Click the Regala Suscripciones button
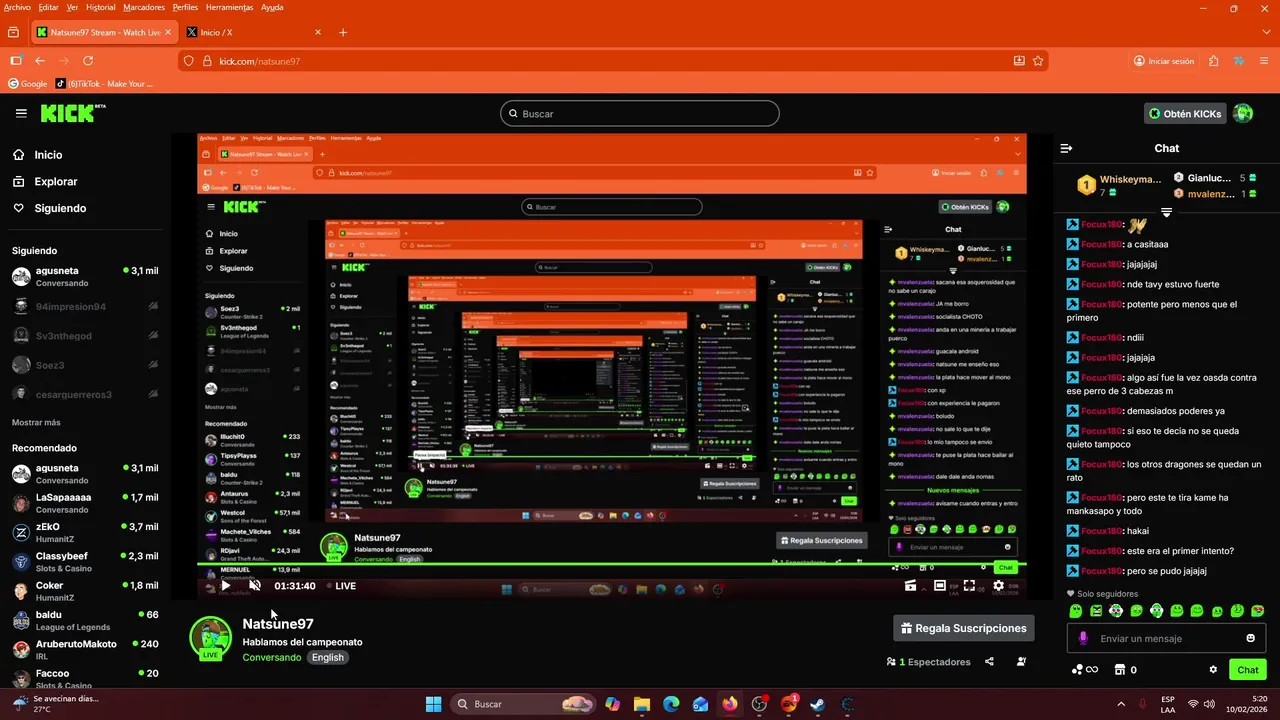This screenshot has height=720, width=1280. [964, 628]
